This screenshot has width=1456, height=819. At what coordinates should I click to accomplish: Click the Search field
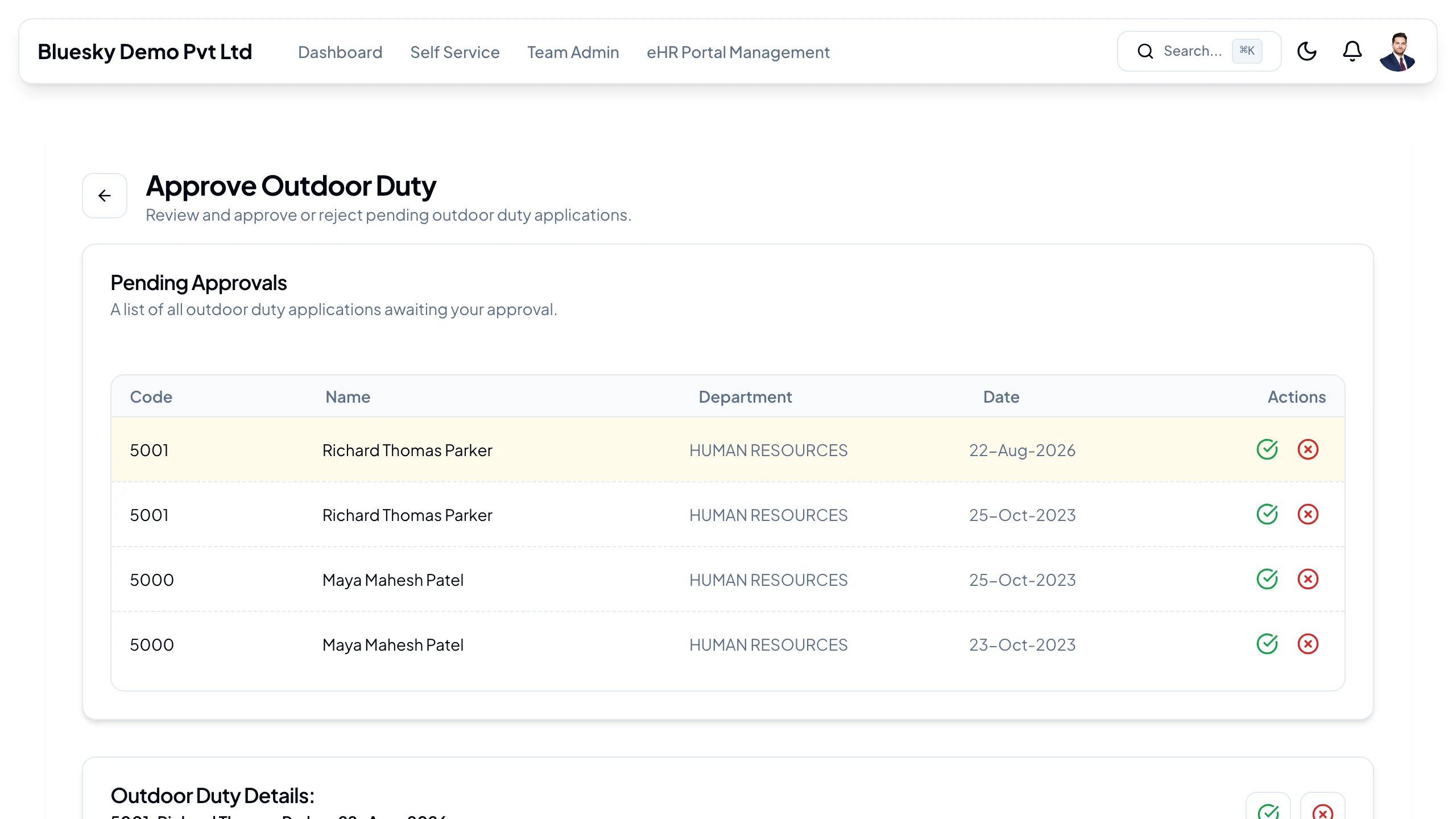click(x=1199, y=51)
